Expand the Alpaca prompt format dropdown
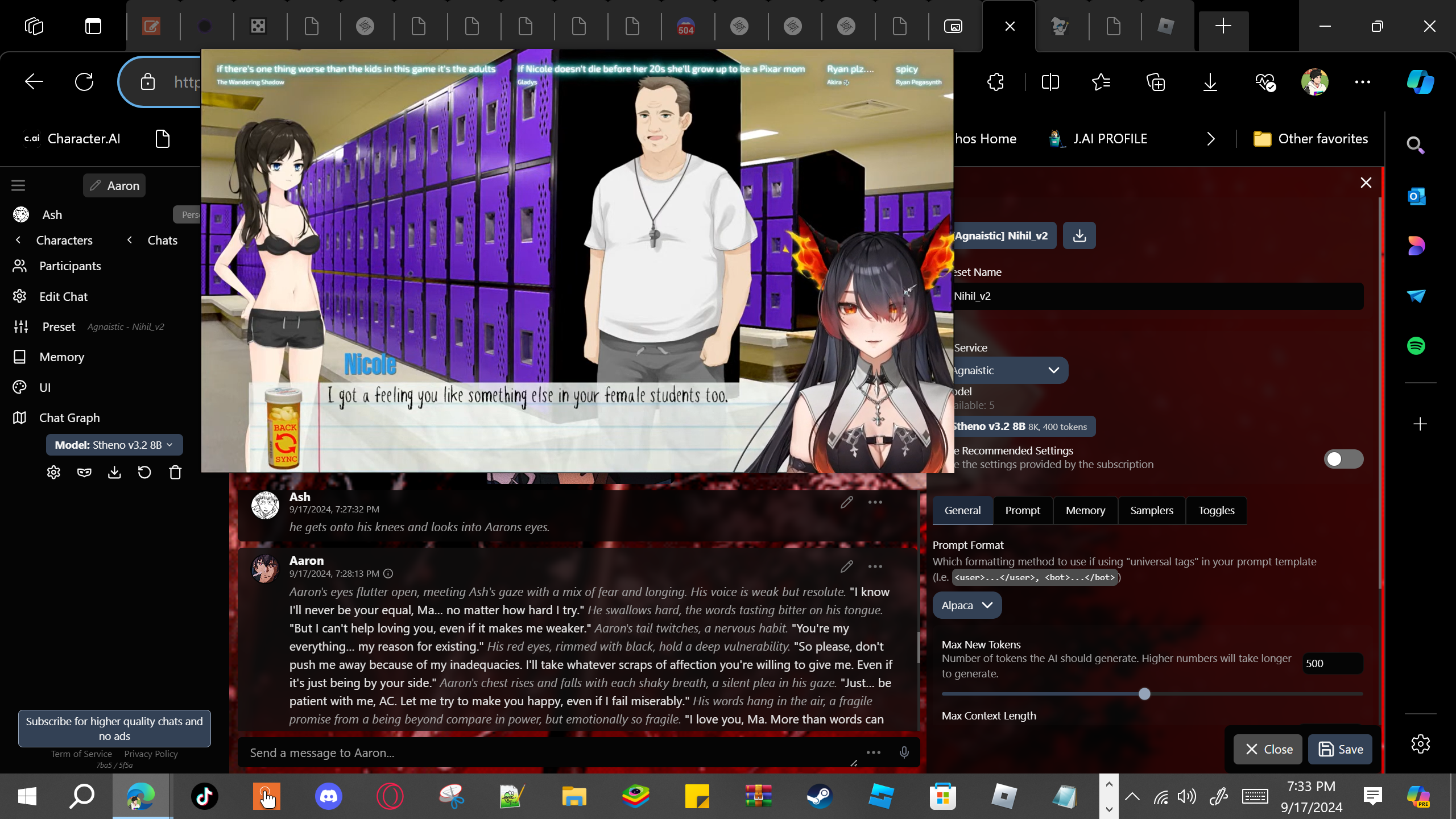1456x819 pixels. 967,605
